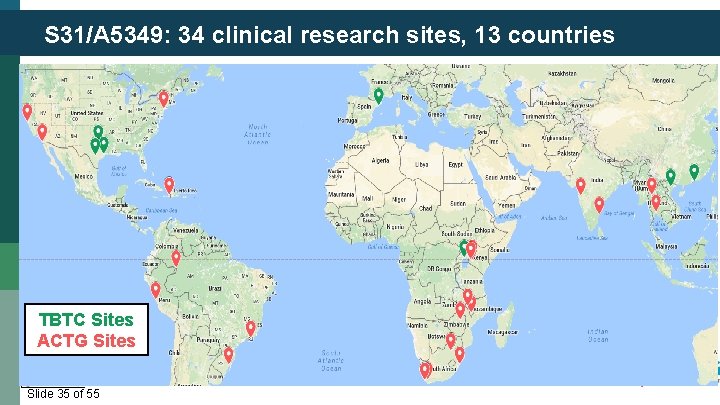Image resolution: width=720 pixels, height=405 pixels.
Task: Click the red pin in eastern South Africa
Action: [460, 354]
